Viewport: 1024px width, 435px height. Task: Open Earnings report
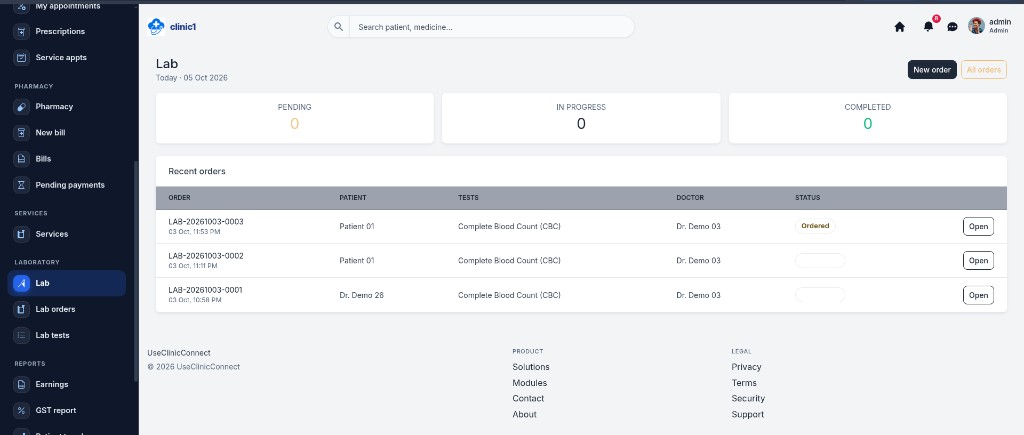tap(67, 384)
